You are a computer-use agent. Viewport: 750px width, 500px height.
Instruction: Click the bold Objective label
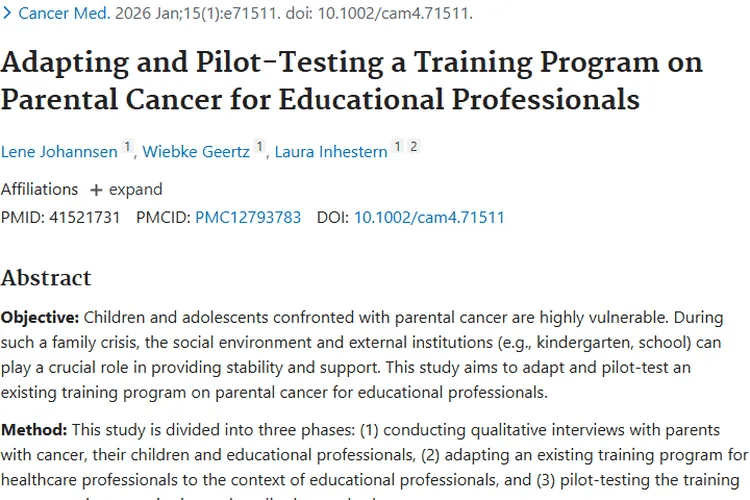coord(40,317)
